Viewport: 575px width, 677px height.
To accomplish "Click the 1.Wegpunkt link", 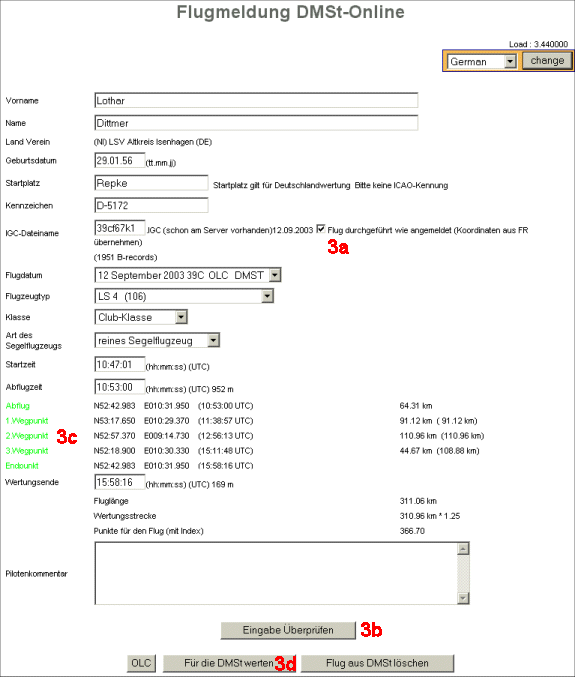I will [27, 421].
